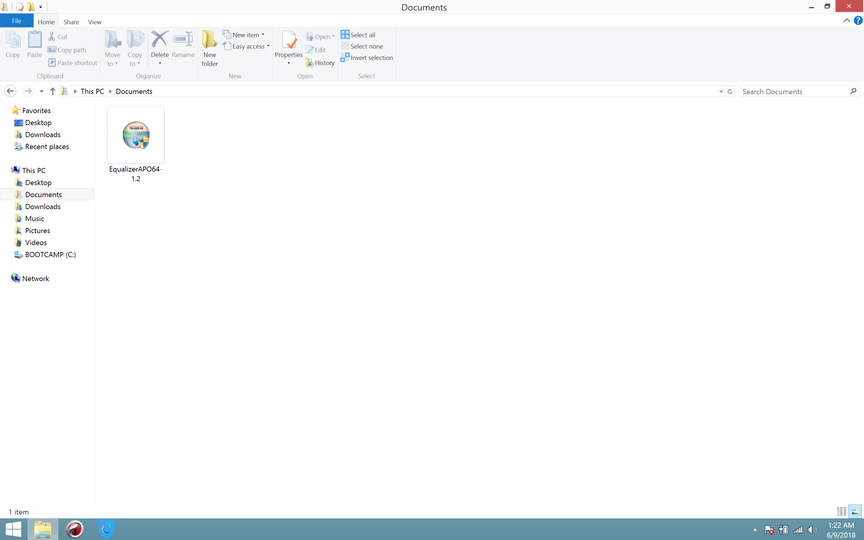
Task: Click Select none
Action: coord(362,46)
